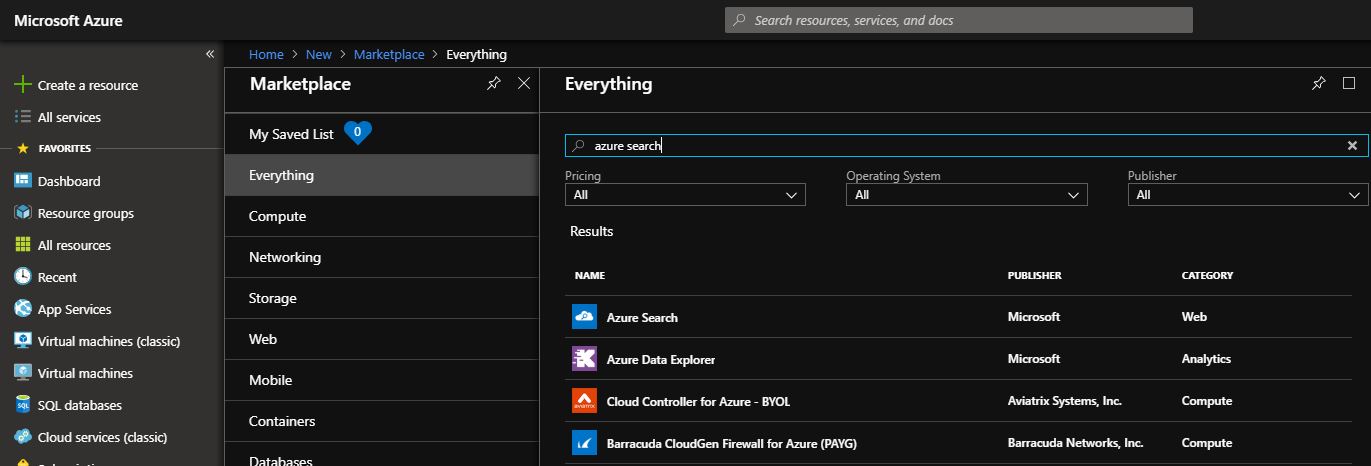Open All services link
Image resolution: width=1371 pixels, height=466 pixels.
(x=69, y=117)
